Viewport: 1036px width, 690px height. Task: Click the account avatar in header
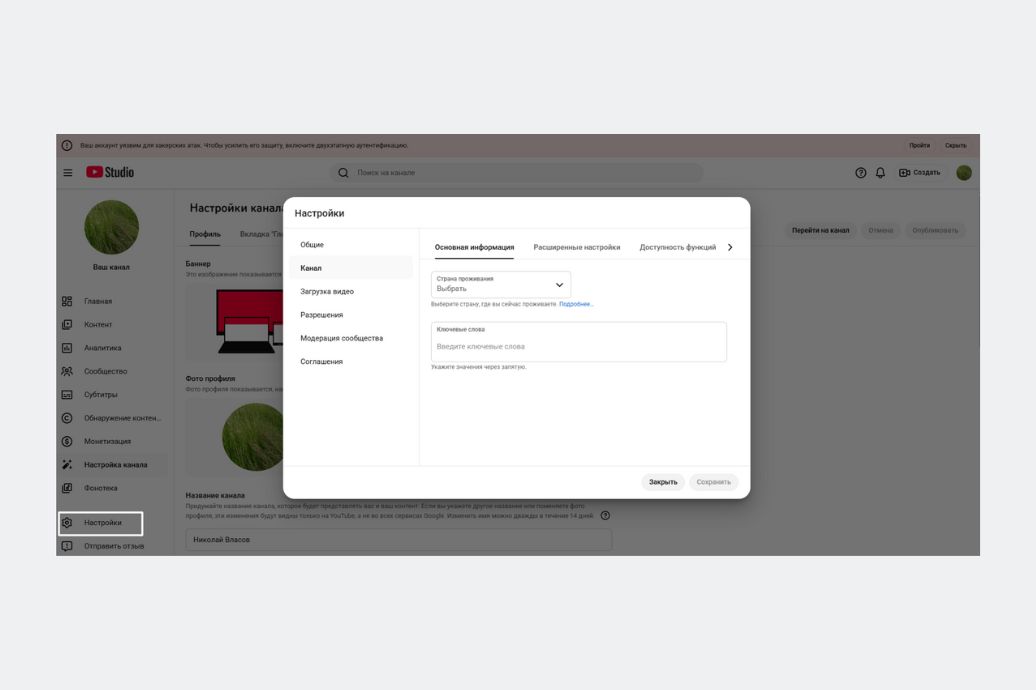pyautogui.click(x=963, y=173)
